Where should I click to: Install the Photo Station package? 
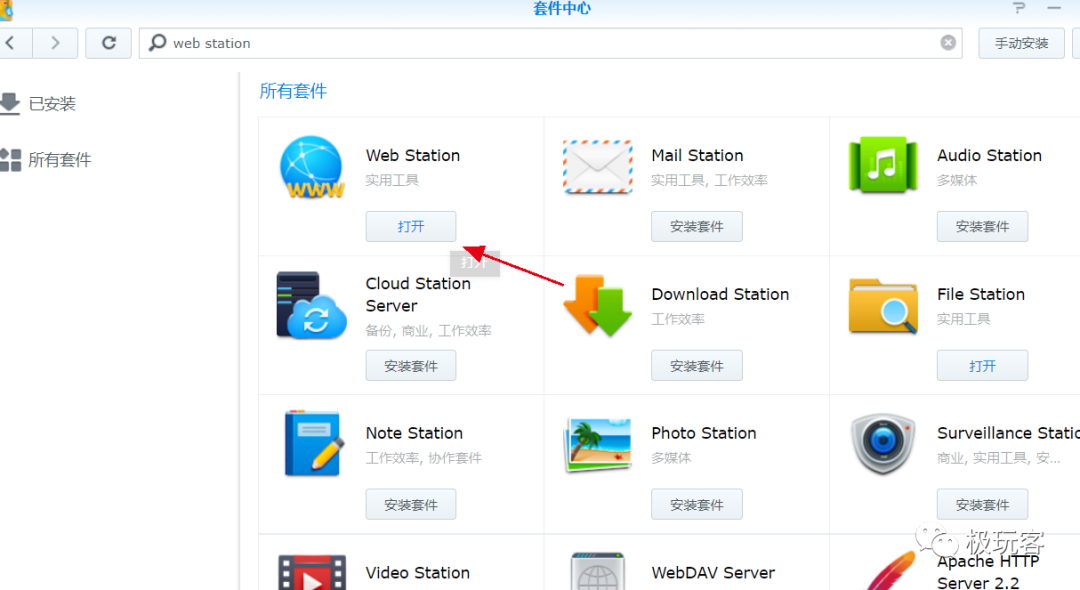coord(697,505)
